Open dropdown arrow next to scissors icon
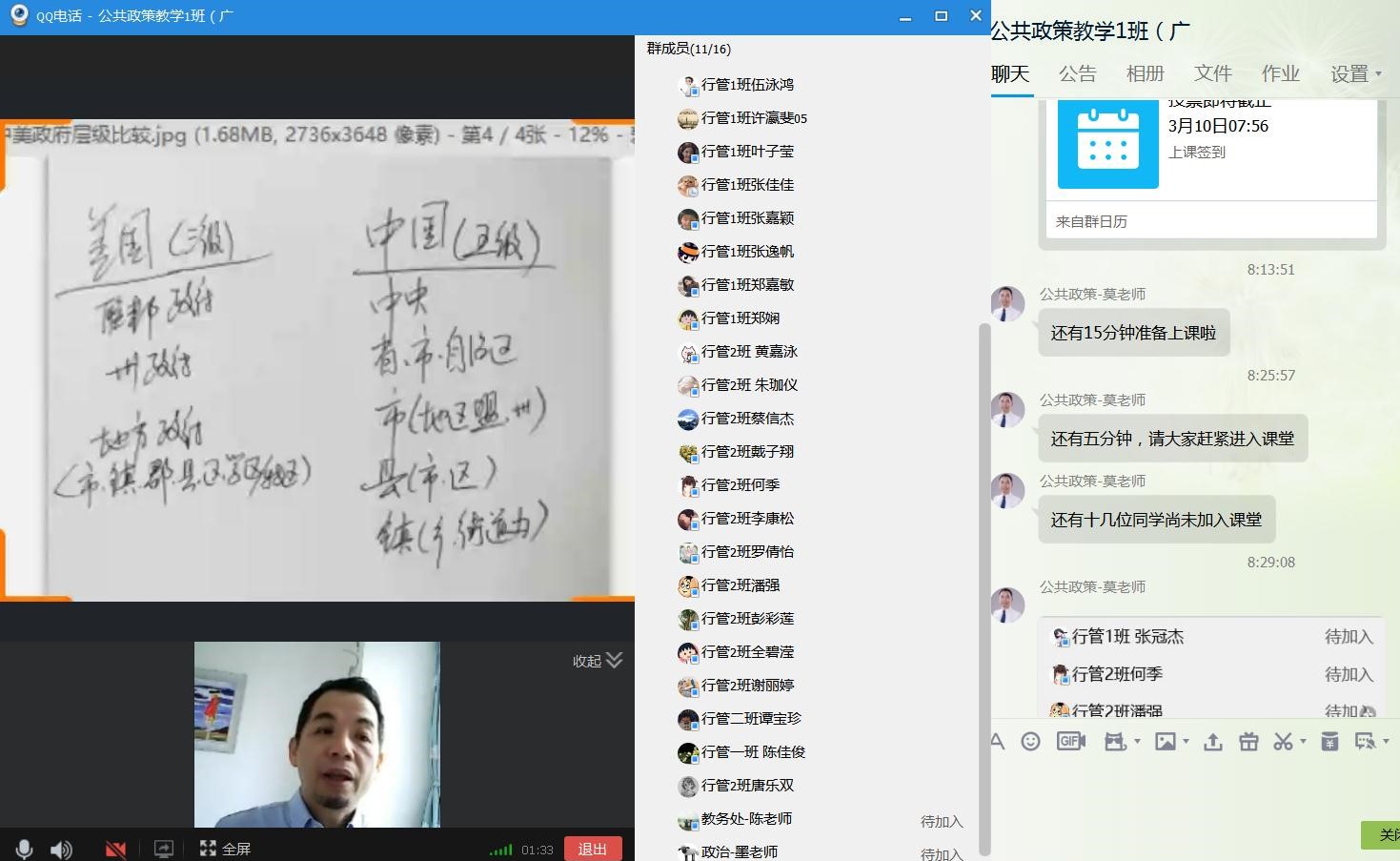Screen dimensions: 1400x861 tap(1303, 741)
